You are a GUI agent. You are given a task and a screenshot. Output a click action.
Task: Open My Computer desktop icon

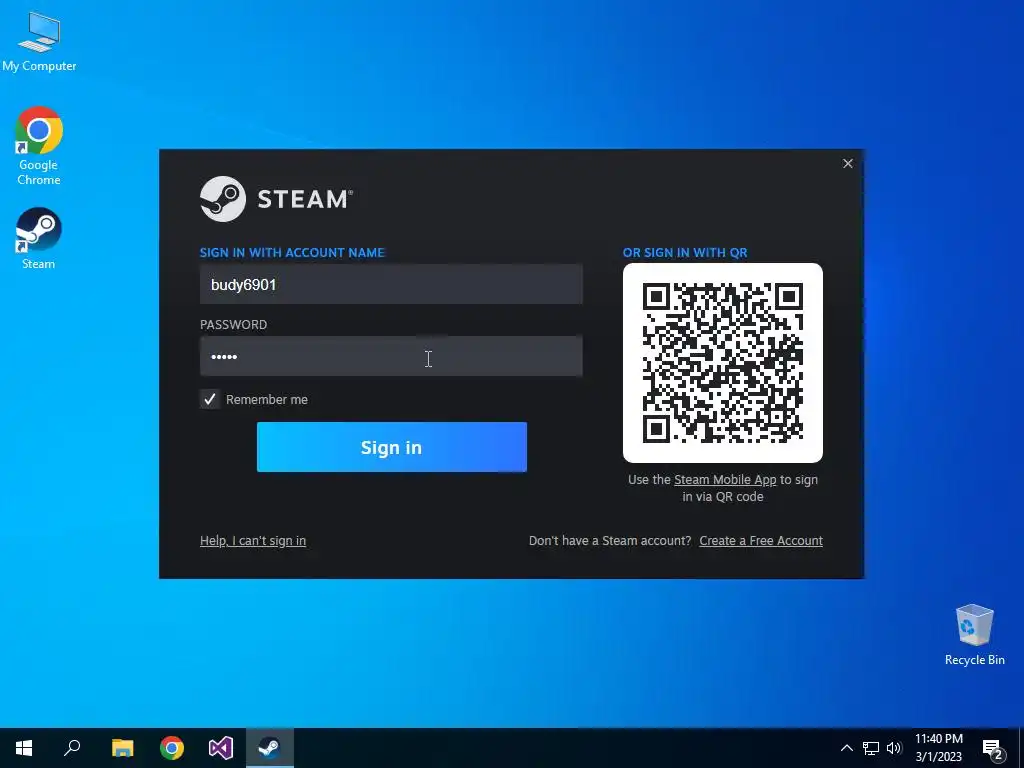point(39,42)
